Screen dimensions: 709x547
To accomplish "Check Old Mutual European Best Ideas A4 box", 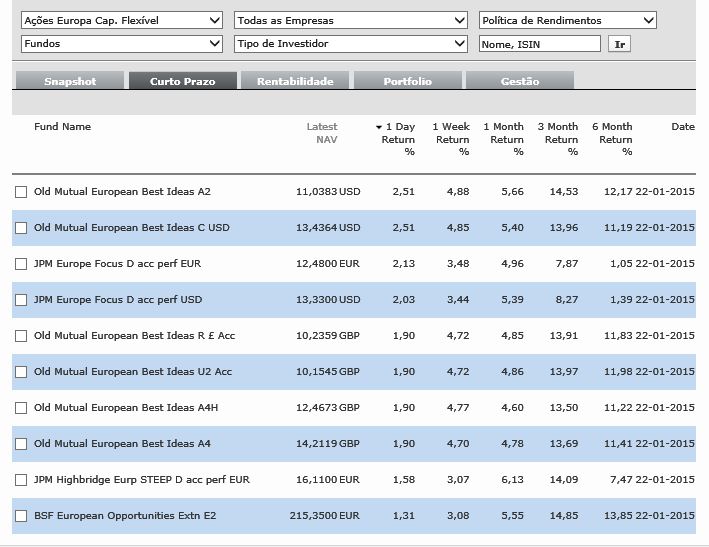I will [x=21, y=444].
